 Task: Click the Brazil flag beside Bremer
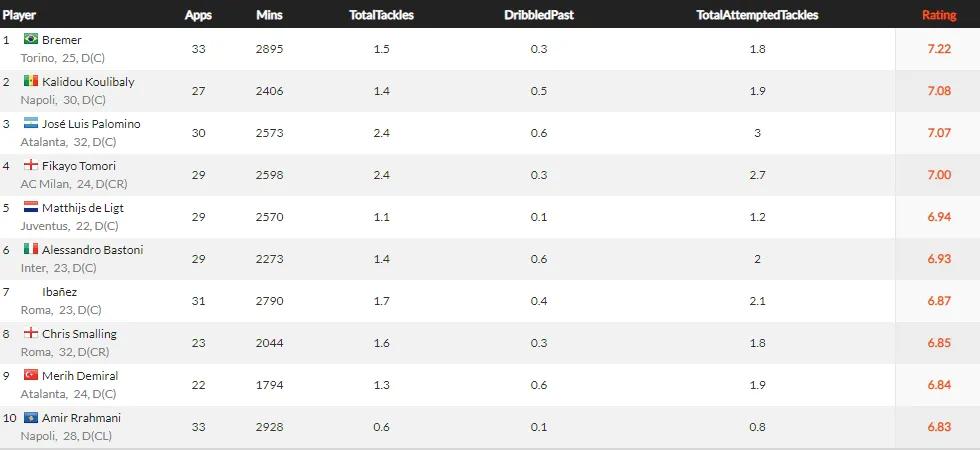pos(30,39)
